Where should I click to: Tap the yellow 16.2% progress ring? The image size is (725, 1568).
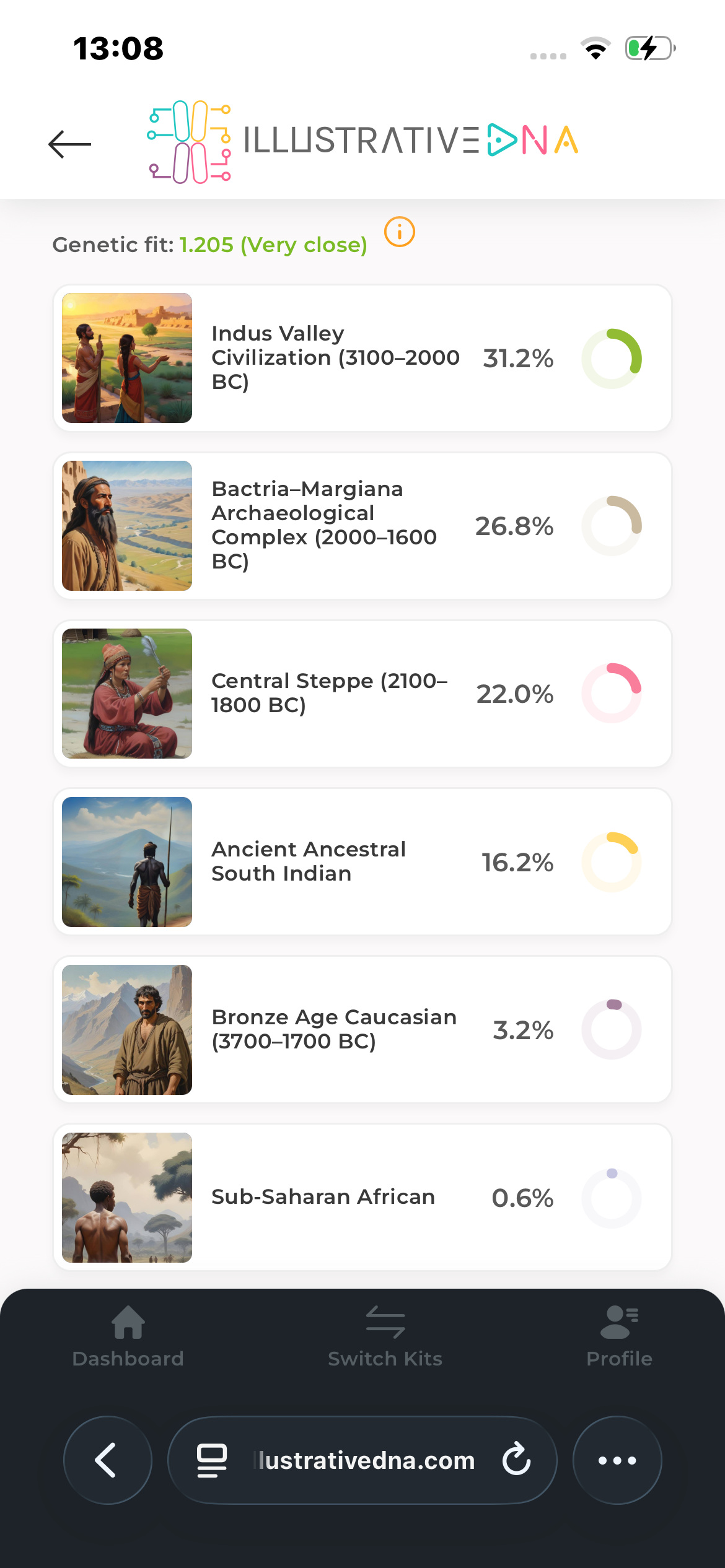612,862
